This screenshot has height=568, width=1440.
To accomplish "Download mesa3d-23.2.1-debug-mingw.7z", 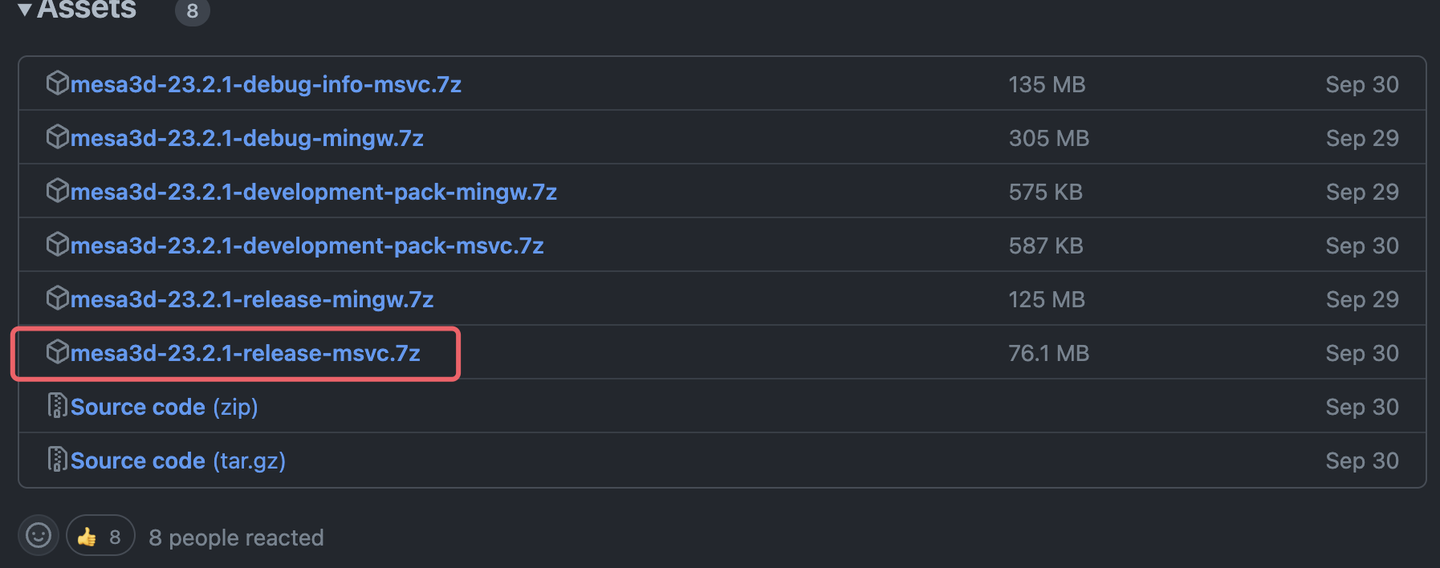I will coord(246,138).
